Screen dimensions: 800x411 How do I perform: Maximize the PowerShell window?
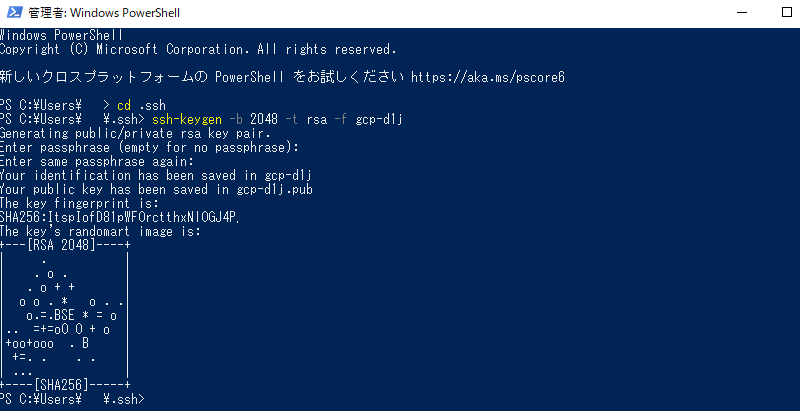click(x=786, y=13)
